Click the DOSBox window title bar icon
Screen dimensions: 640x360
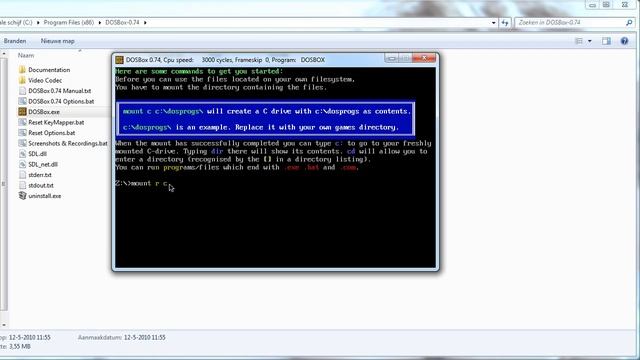point(119,60)
